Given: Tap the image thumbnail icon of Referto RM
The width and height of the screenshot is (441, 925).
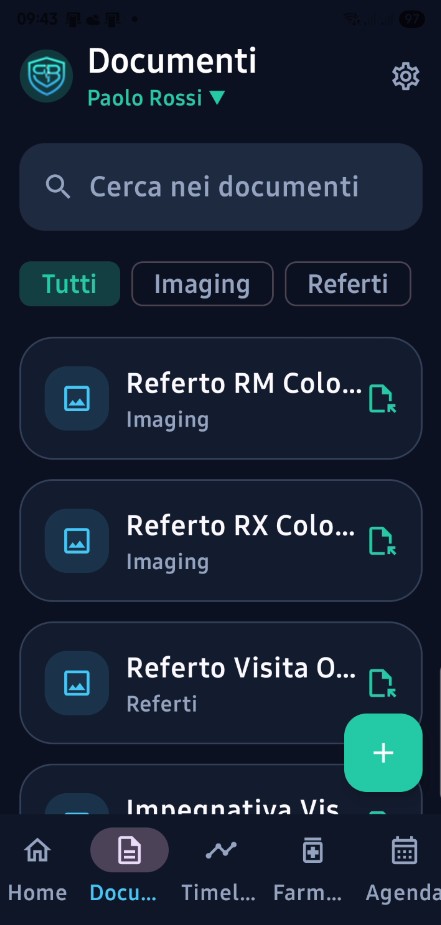Looking at the screenshot, I should 77,398.
